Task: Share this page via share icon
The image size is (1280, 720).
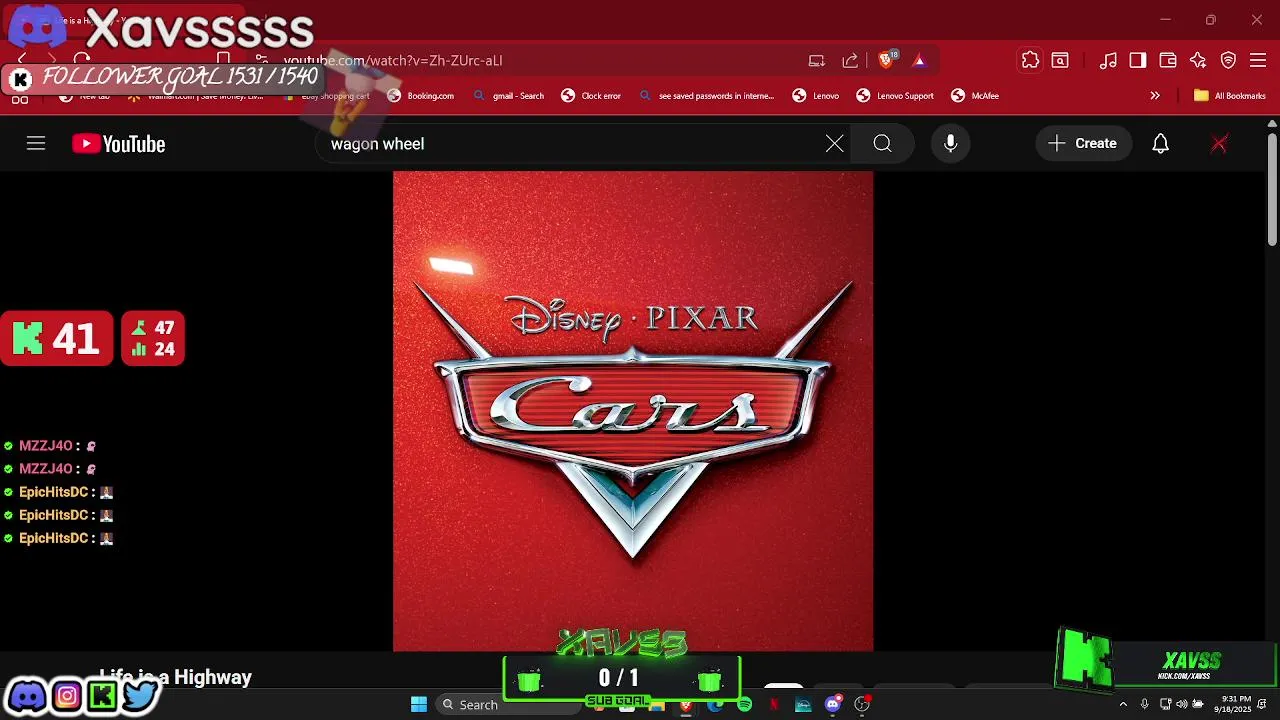Action: [850, 60]
